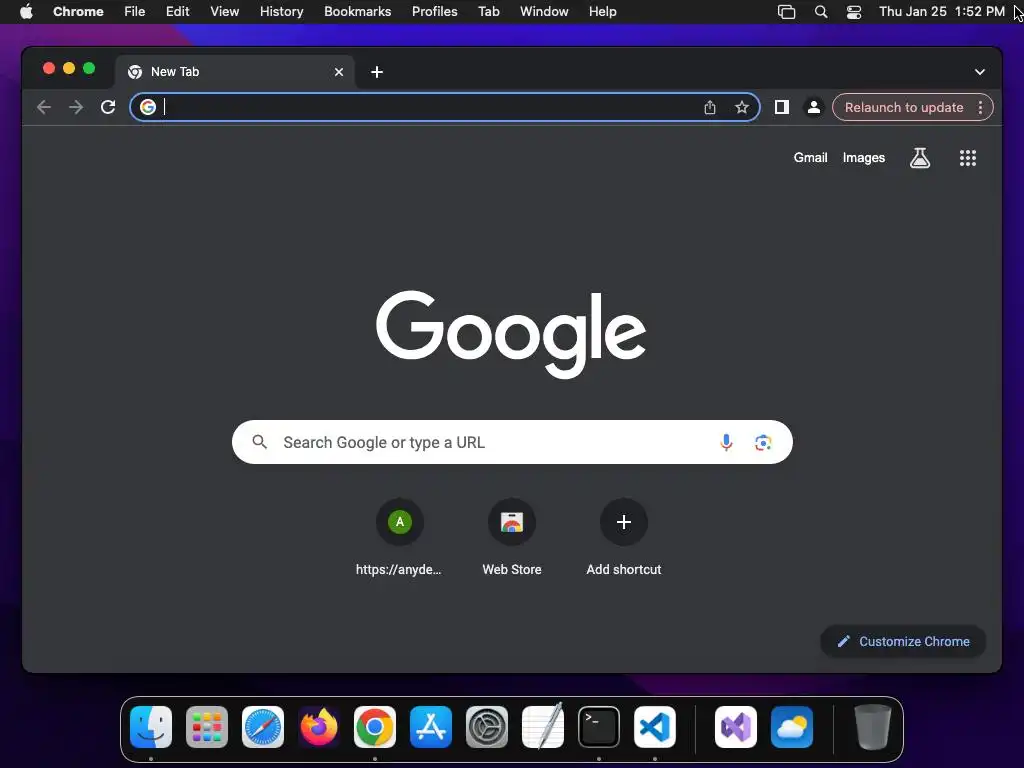The width and height of the screenshot is (1024, 768).
Task: Open the profile avatar menu
Action: coord(814,107)
